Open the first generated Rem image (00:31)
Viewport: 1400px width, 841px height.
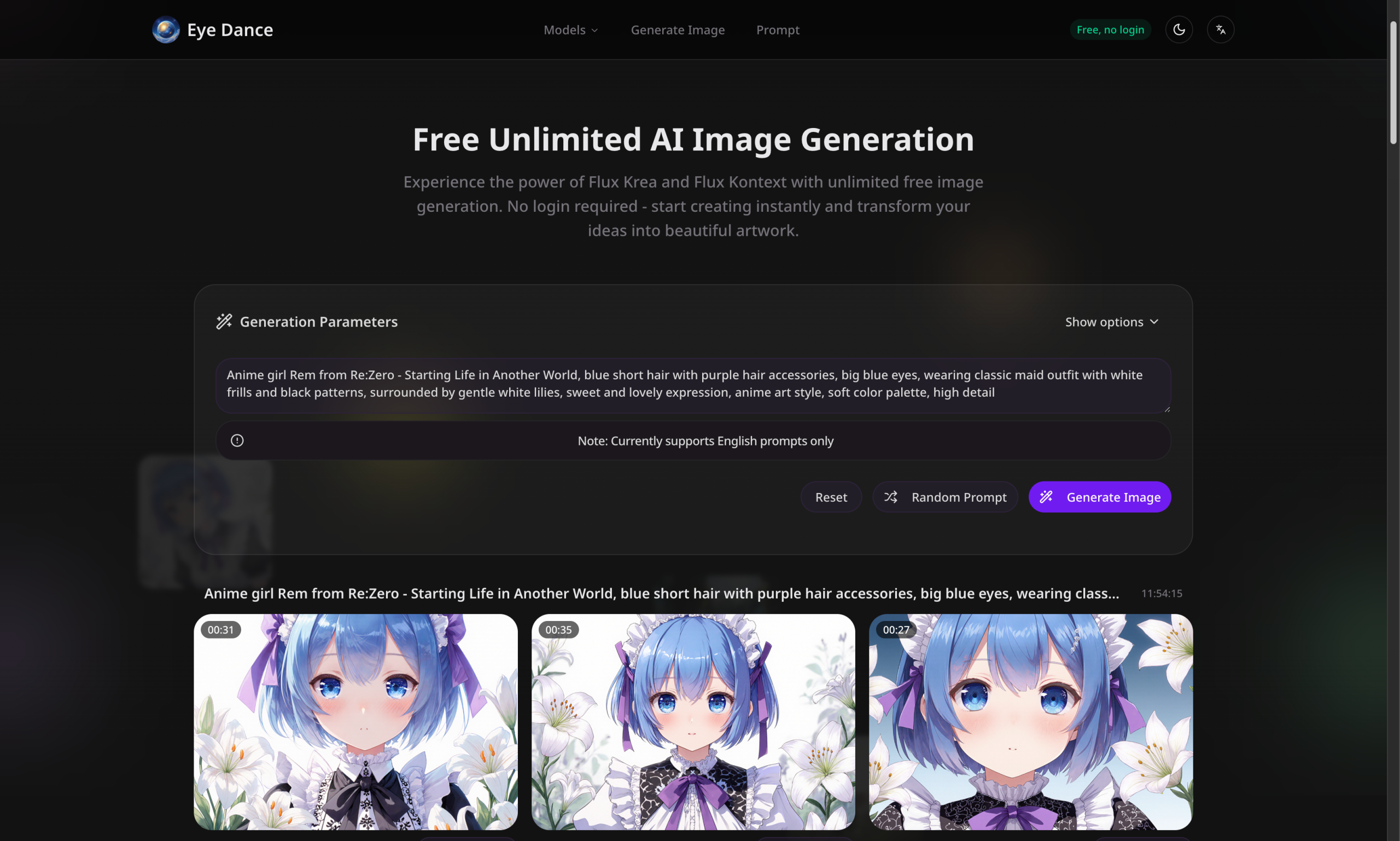[x=355, y=721]
